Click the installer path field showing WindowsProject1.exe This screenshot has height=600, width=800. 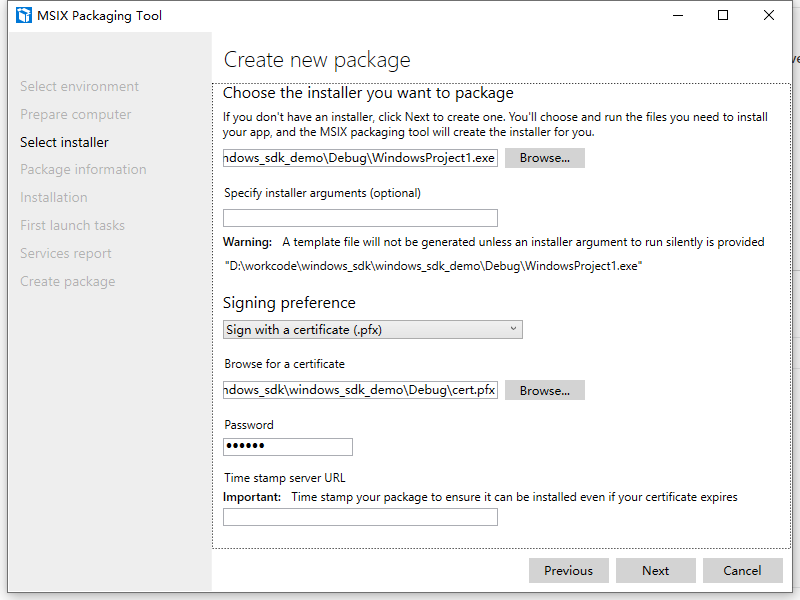(360, 158)
